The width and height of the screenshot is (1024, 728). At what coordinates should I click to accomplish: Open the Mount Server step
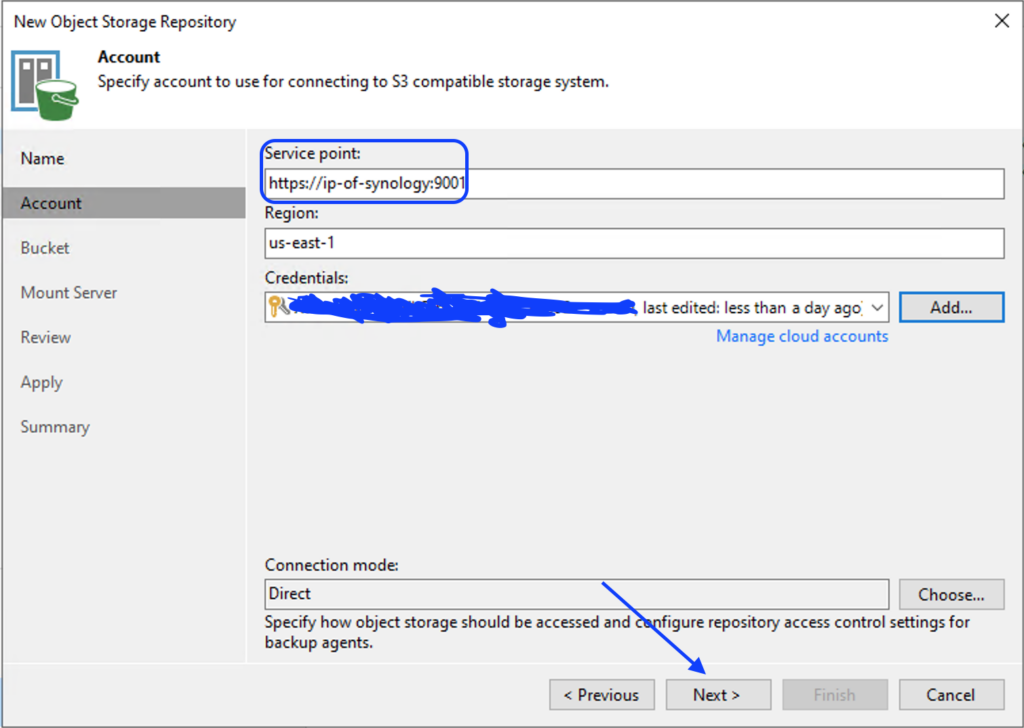pyautogui.click(x=69, y=293)
